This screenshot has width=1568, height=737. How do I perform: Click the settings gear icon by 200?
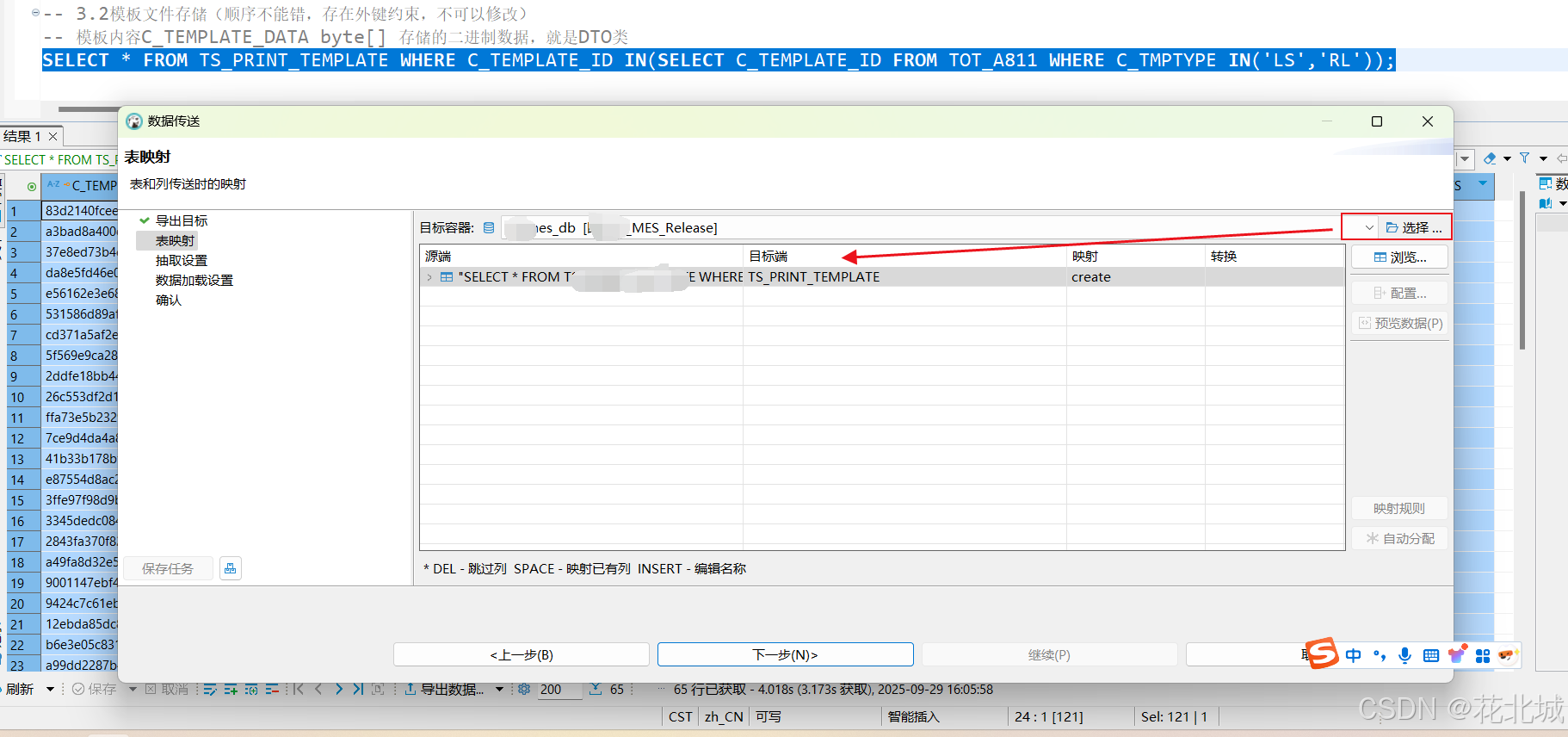point(524,689)
